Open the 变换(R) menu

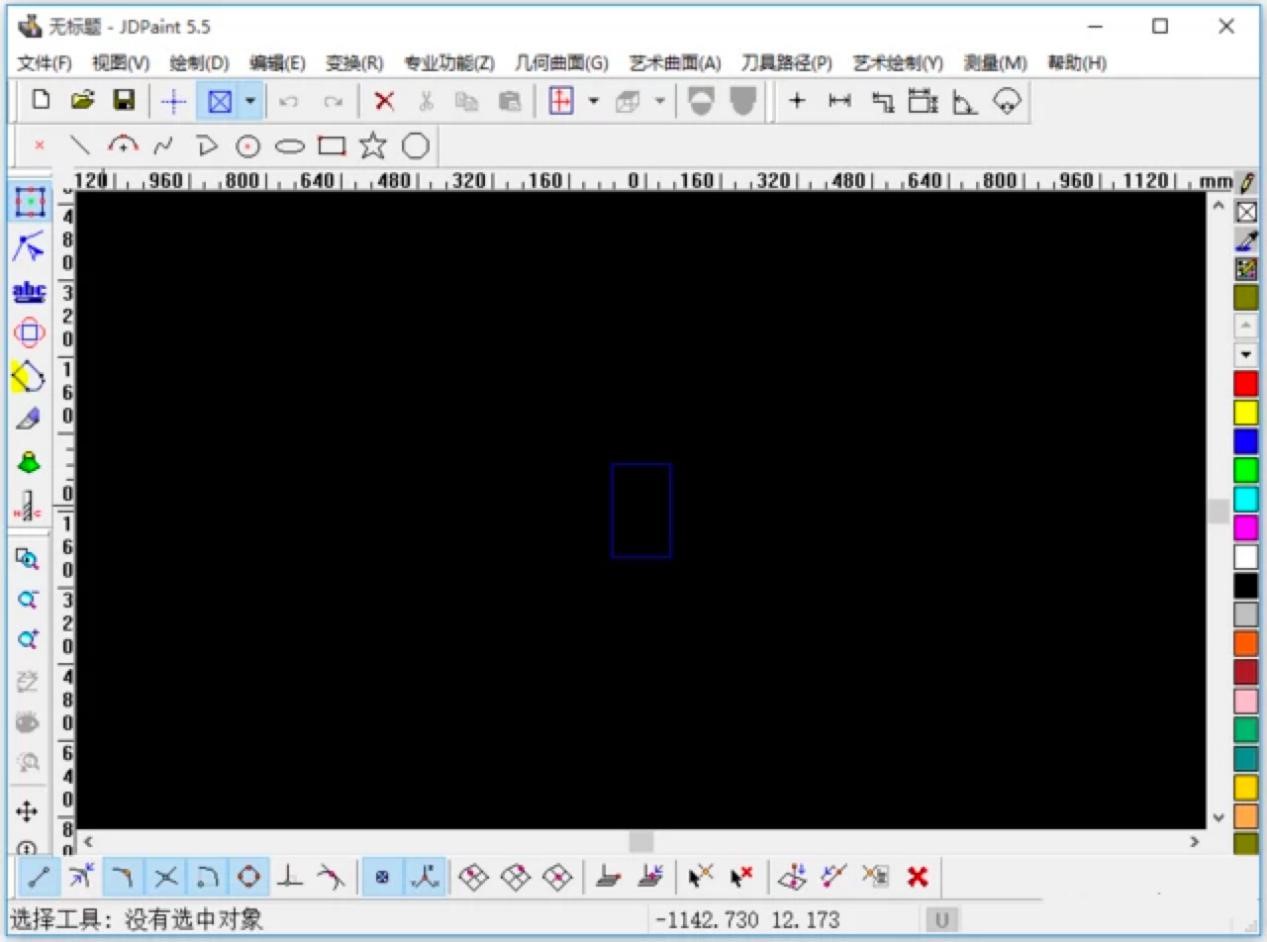coord(355,62)
